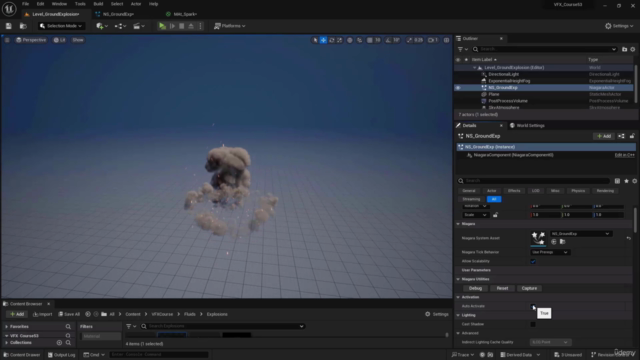The image size is (640, 360).
Task: Collapse the Niagara section
Action: pyautogui.click(x=458, y=224)
